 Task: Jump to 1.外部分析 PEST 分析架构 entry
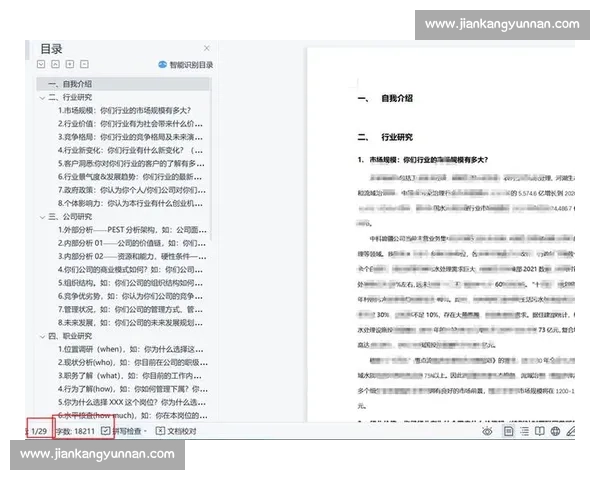click(x=132, y=230)
